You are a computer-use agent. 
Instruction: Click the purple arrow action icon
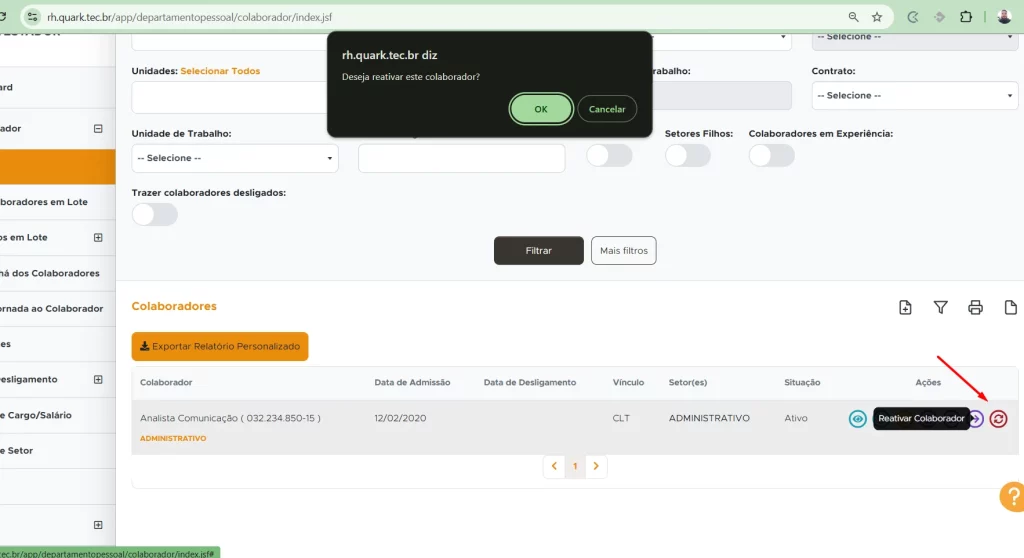[975, 419]
